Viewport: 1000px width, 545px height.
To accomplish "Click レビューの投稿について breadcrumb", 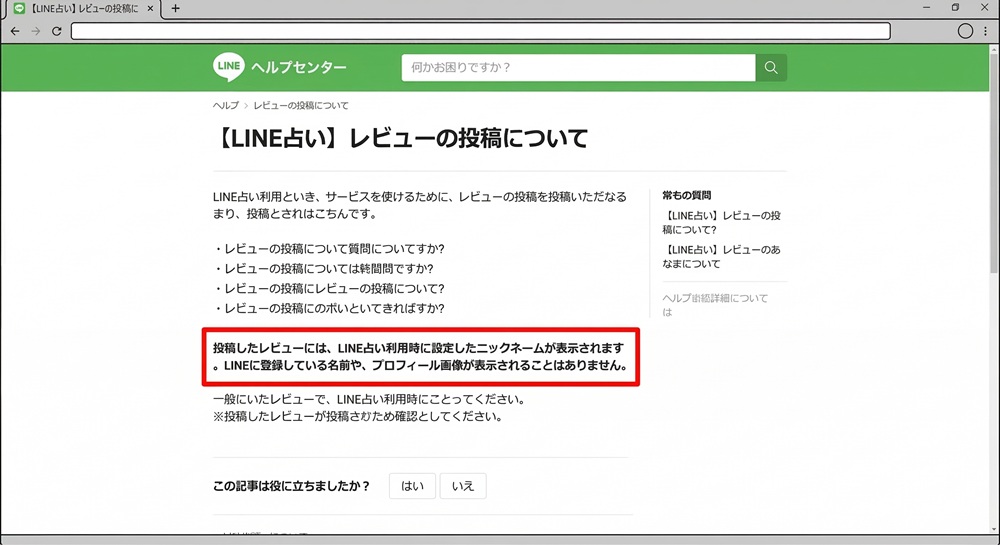I will [301, 105].
